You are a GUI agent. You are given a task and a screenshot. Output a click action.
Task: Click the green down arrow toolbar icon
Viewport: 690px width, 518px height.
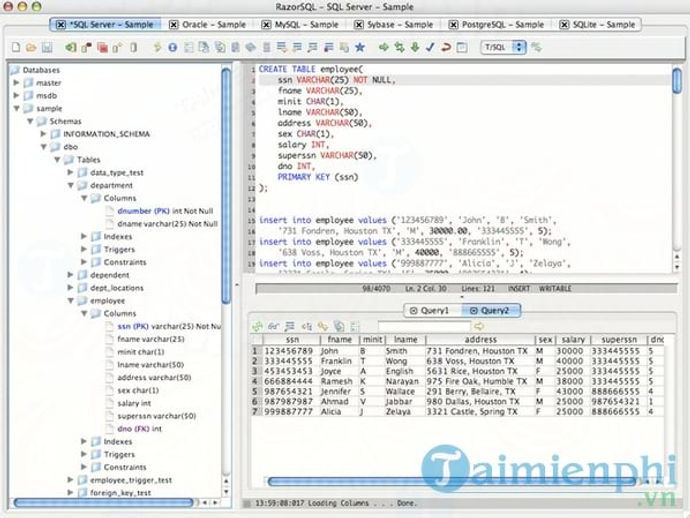[415, 47]
